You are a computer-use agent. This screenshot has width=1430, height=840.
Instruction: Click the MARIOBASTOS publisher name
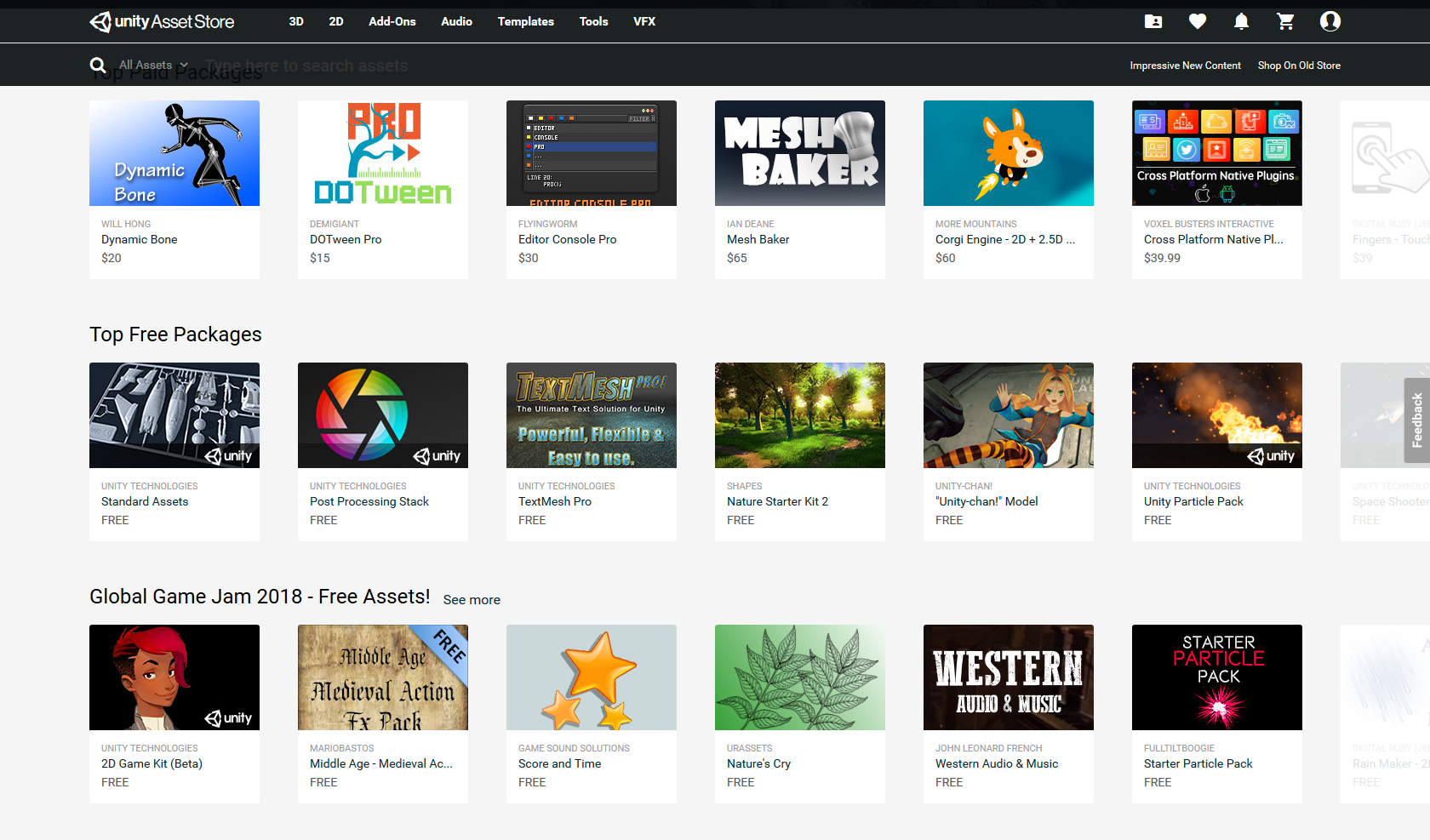(x=342, y=749)
